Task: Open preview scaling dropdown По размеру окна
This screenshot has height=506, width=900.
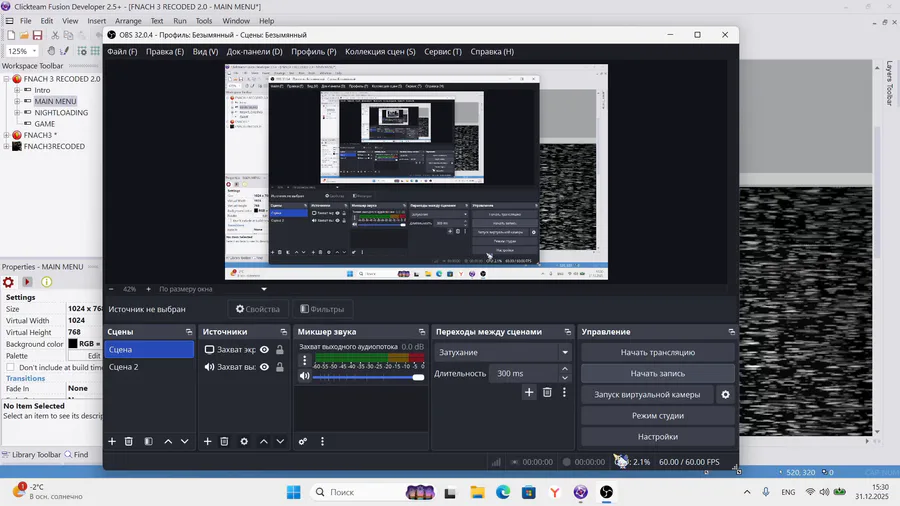Action: pos(213,289)
